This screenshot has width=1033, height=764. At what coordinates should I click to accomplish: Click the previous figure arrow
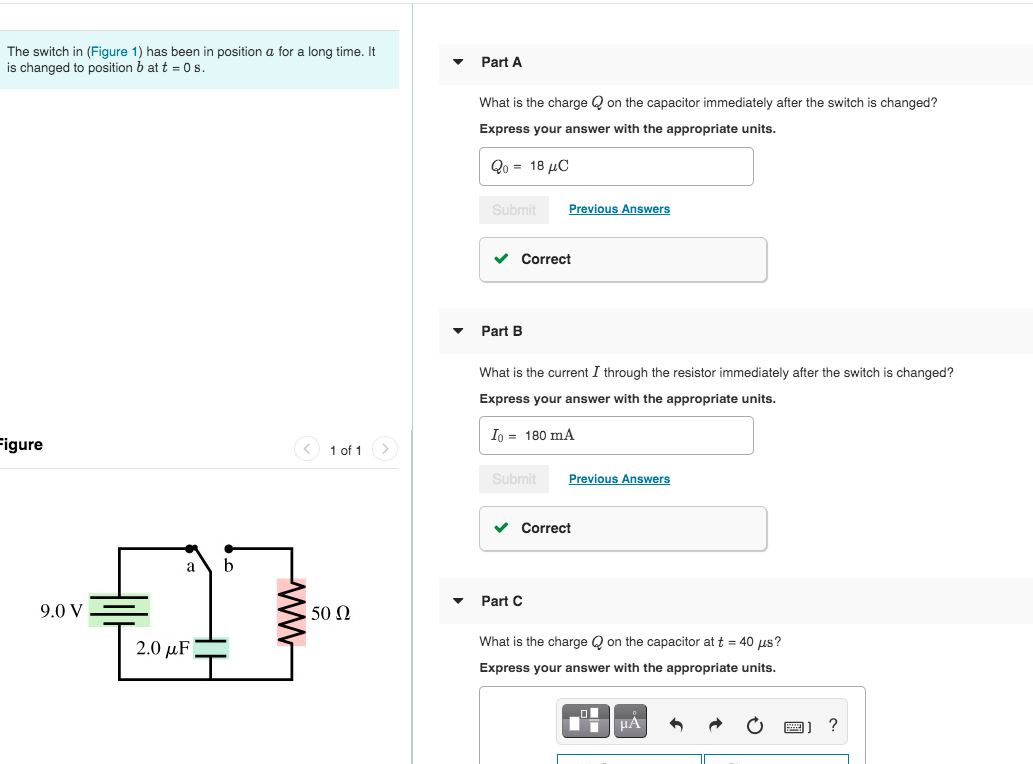(x=307, y=449)
